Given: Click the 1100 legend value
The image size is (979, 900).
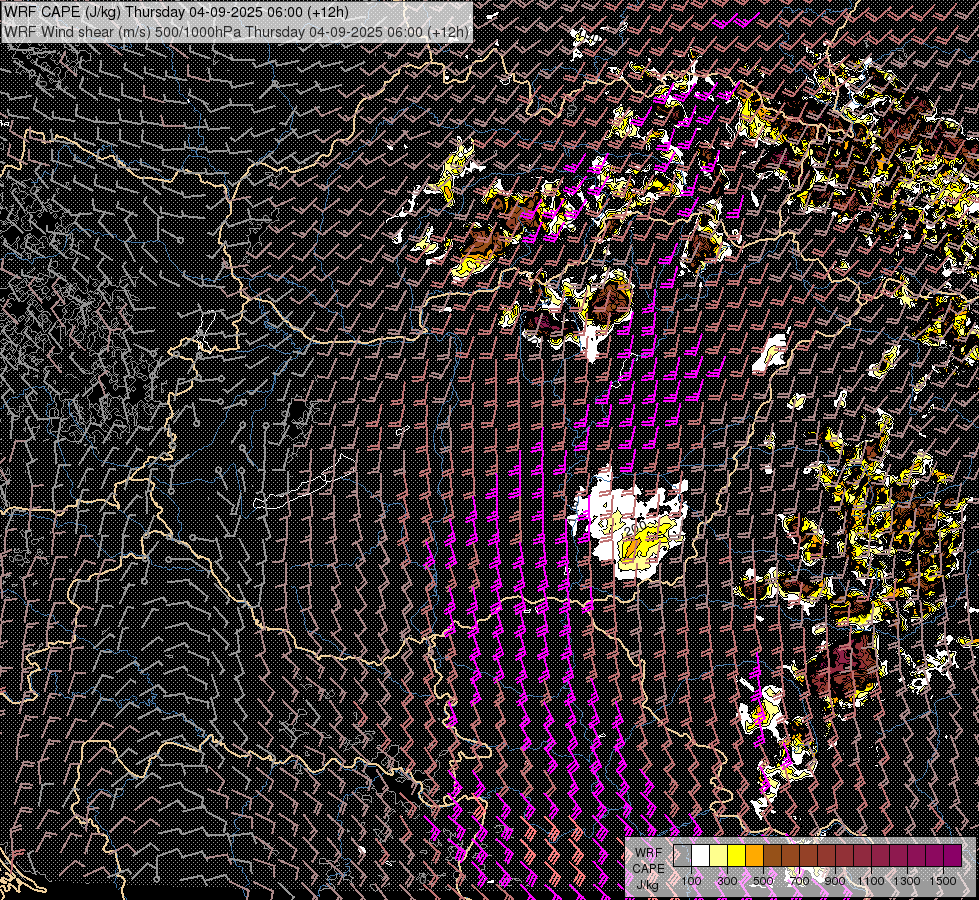Looking at the screenshot, I should tap(871, 881).
